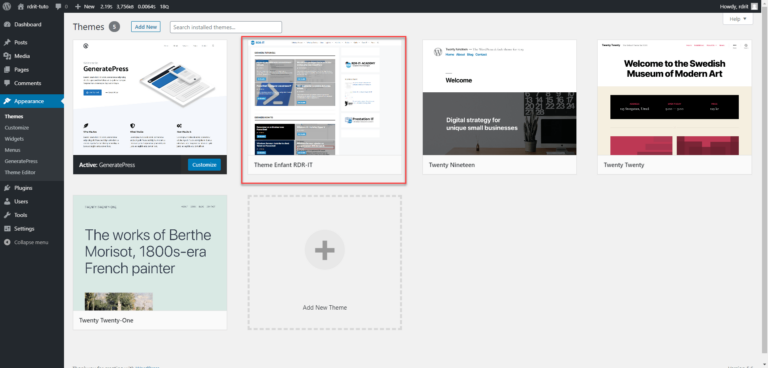This screenshot has width=768, height=368.
Task: Select the Twenty Twenty theme thumbnail
Action: pos(674,98)
